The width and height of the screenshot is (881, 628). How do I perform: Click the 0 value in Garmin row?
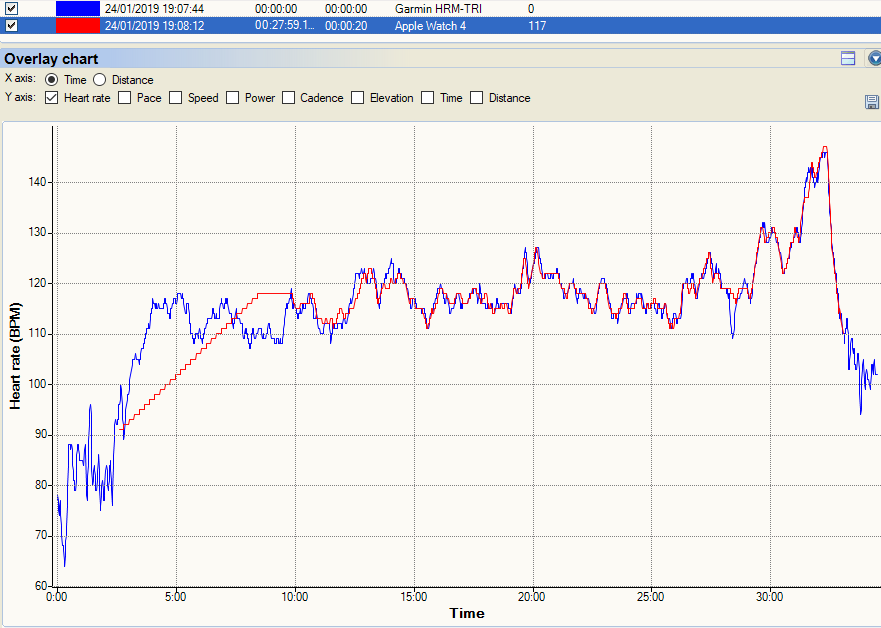click(x=531, y=9)
